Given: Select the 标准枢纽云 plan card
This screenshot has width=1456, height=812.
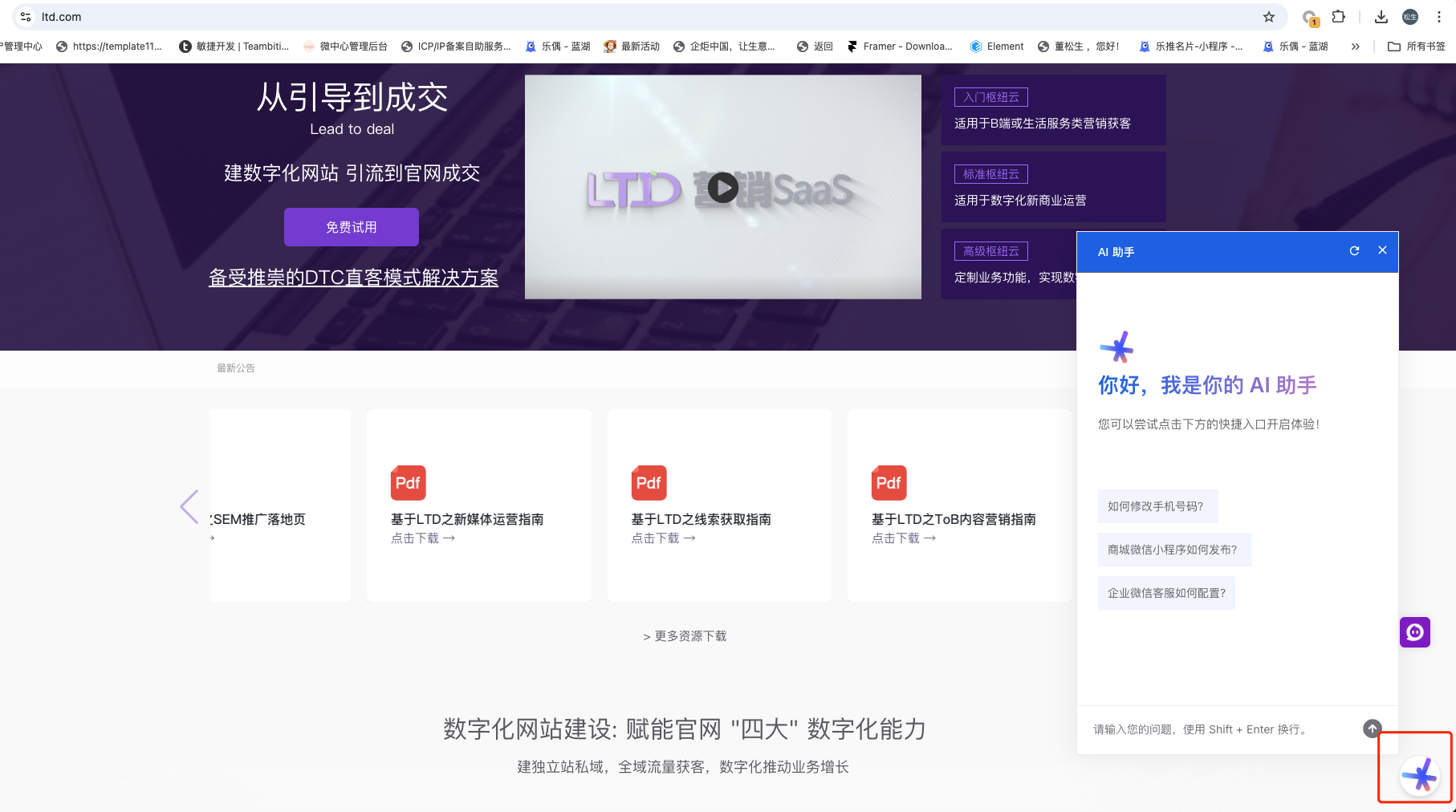Looking at the screenshot, I should [1054, 187].
